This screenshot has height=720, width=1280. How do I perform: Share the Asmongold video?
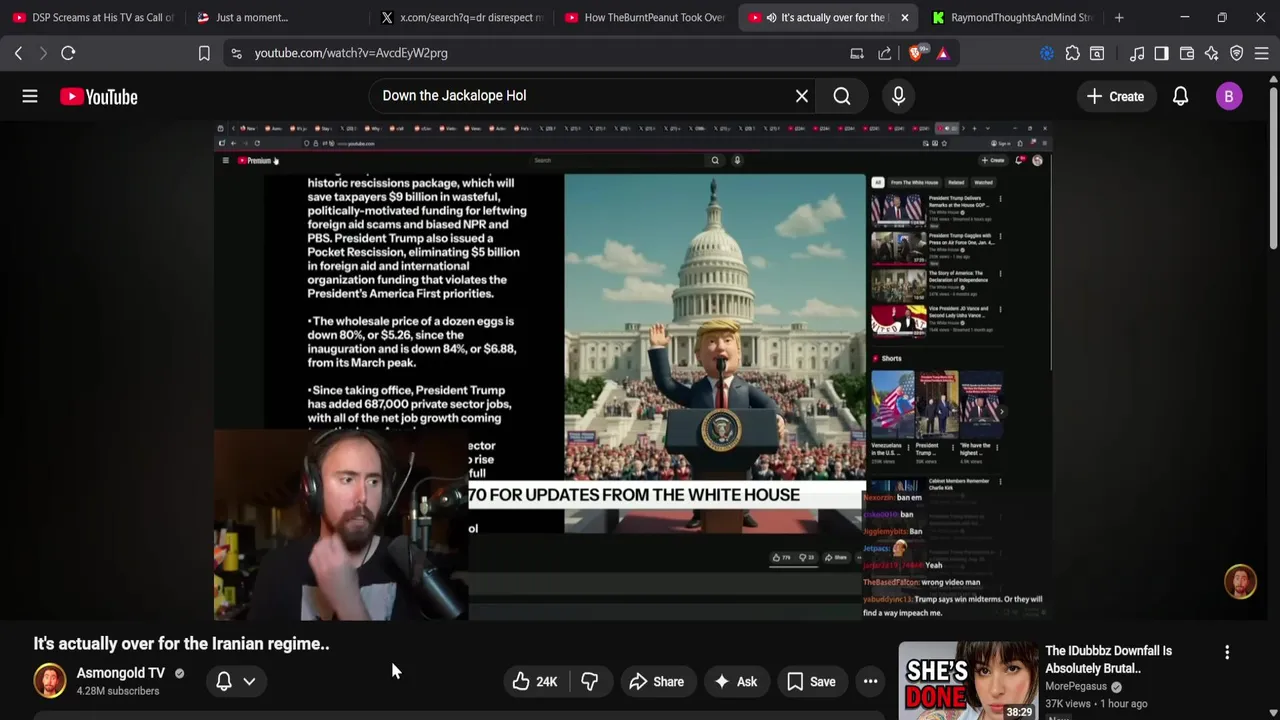[656, 682]
